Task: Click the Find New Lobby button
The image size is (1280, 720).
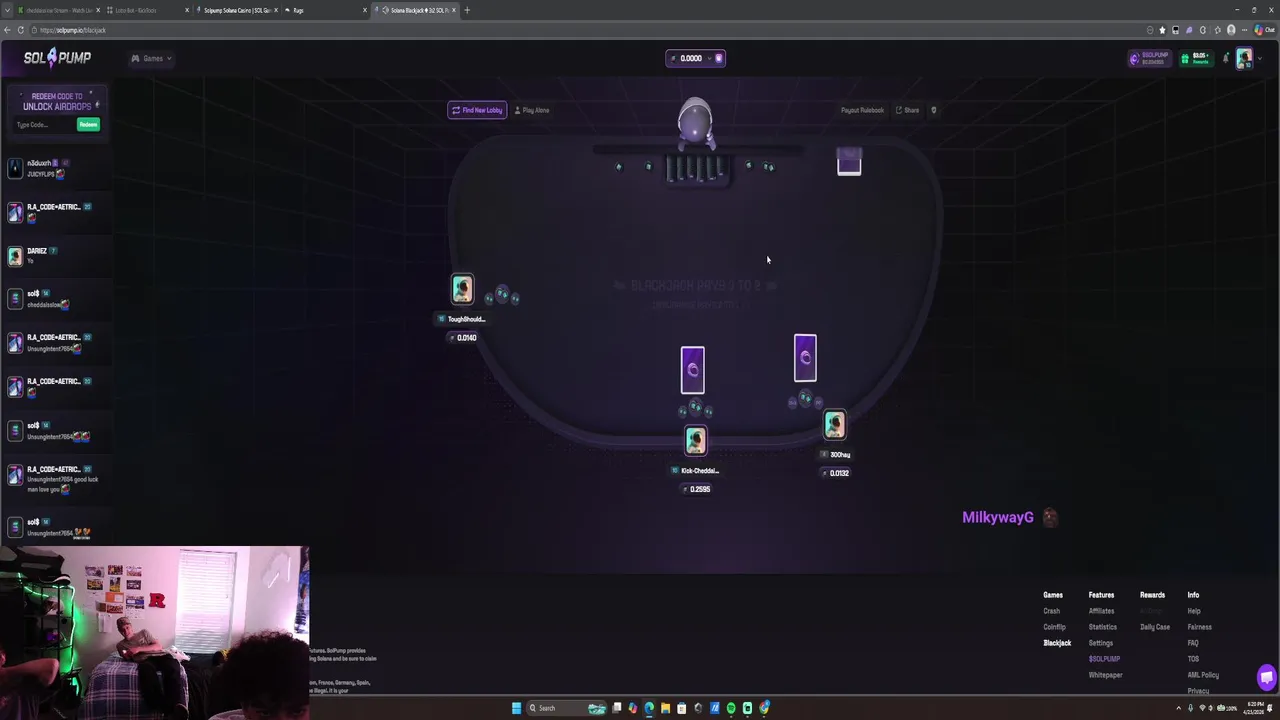Action: 477,110
